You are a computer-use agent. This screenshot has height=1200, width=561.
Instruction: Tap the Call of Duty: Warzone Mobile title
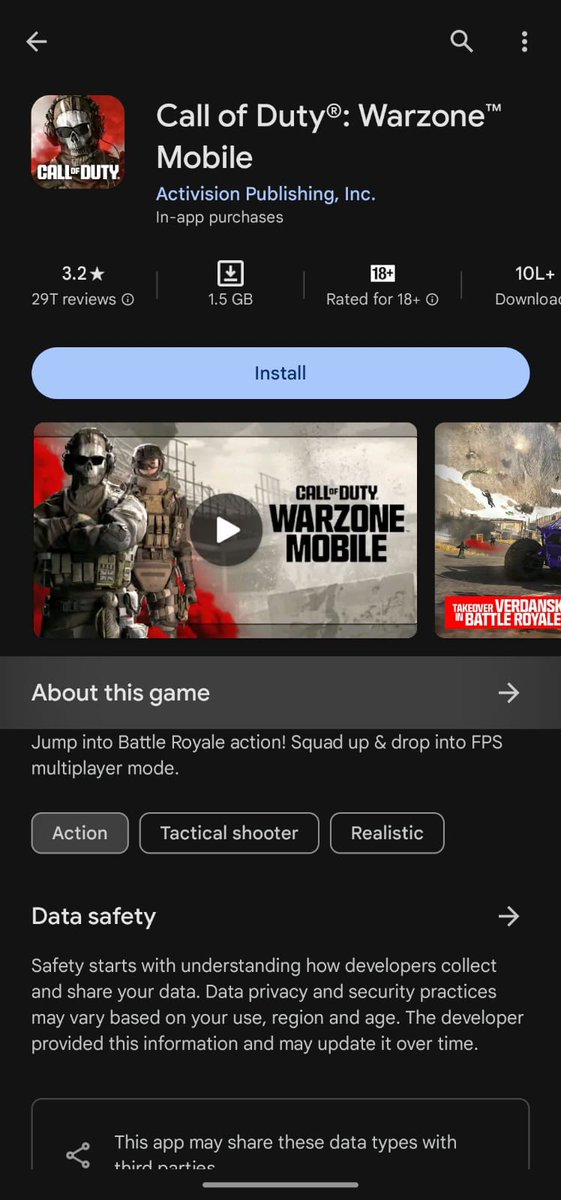point(329,136)
